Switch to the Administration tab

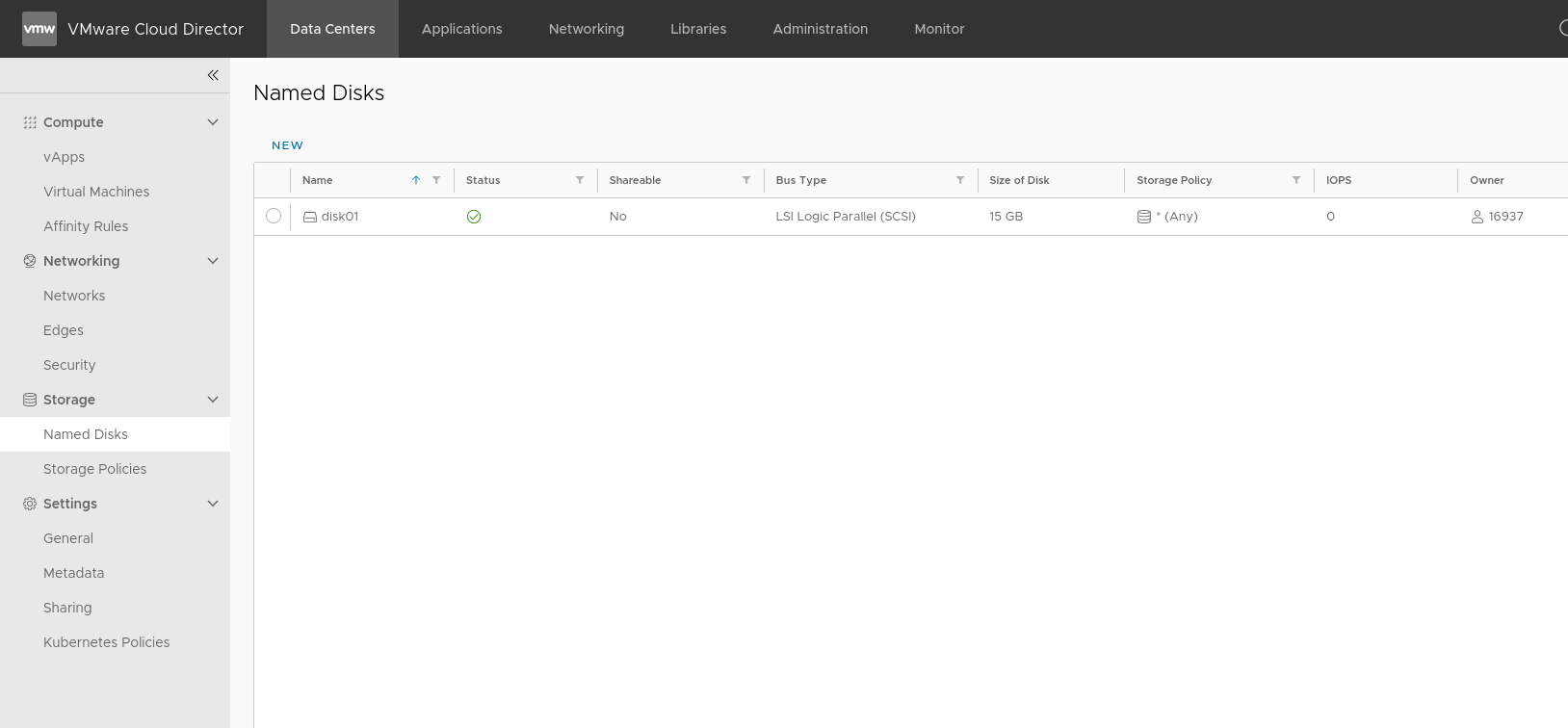[x=821, y=29]
